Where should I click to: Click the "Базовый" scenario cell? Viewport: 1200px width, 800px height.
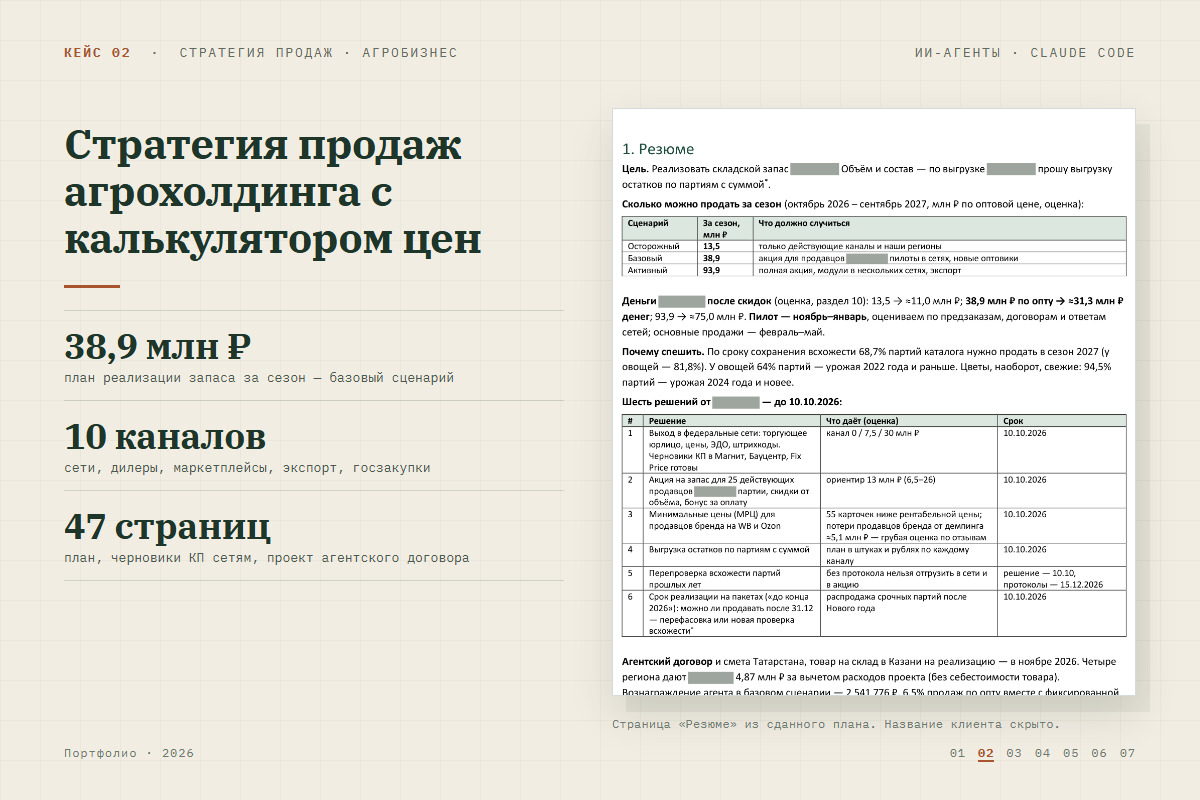coord(659,258)
